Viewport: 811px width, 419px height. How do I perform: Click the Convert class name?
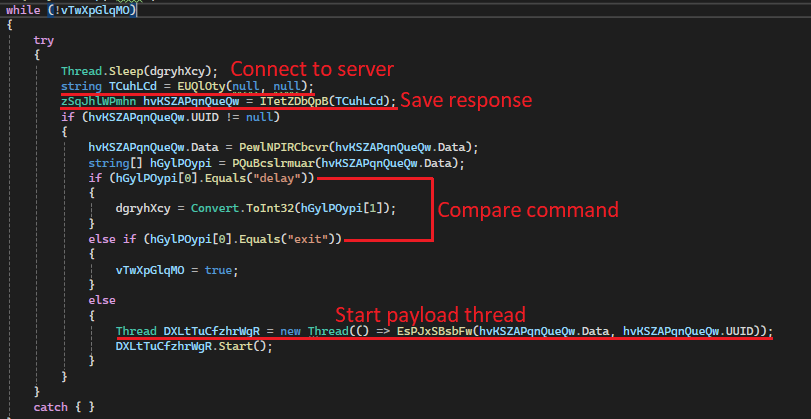coord(215,208)
